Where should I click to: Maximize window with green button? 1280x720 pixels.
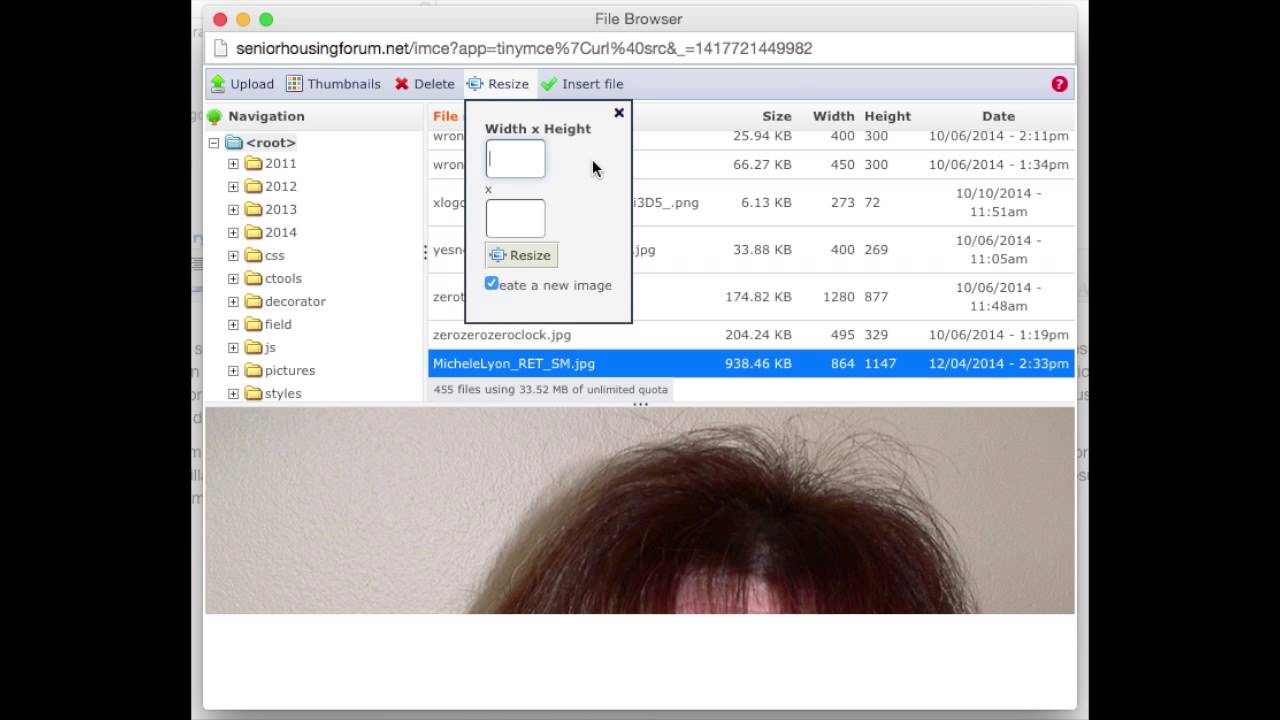coord(266,19)
